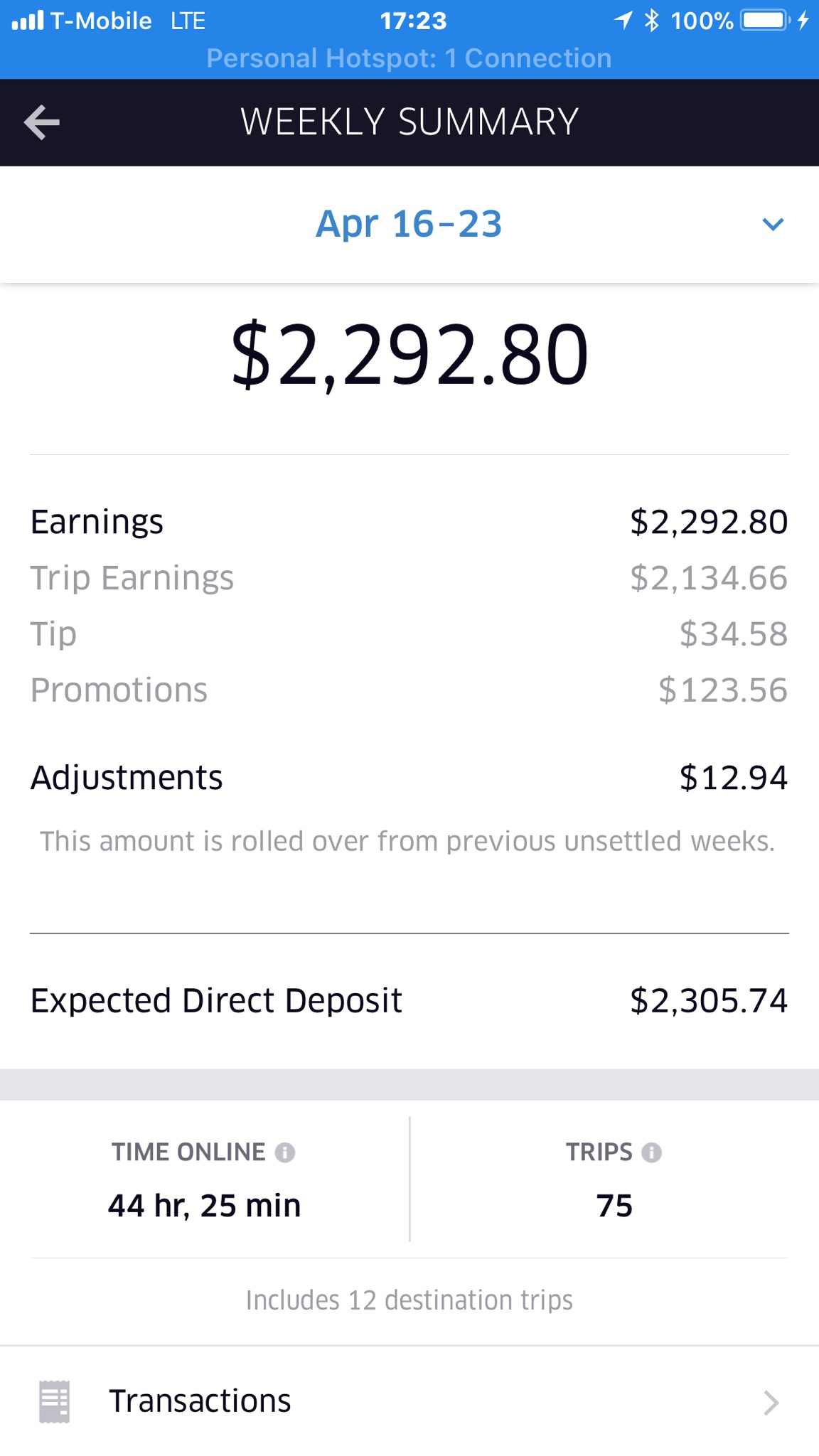Tap the Adjustments row

409,778
